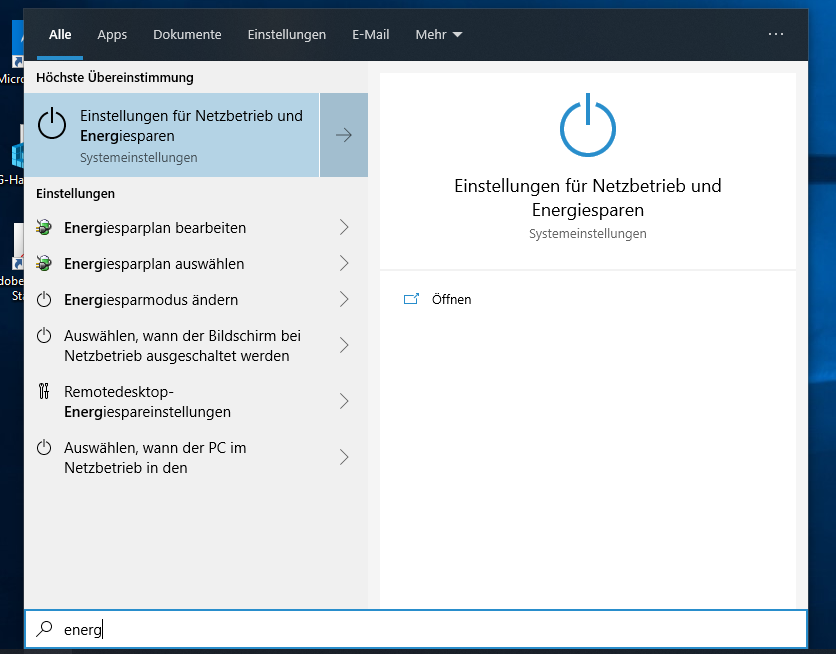836x654 pixels.
Task: Click power icon beside Bildschirm bei Netzbetrieb result
Action: (x=44, y=336)
